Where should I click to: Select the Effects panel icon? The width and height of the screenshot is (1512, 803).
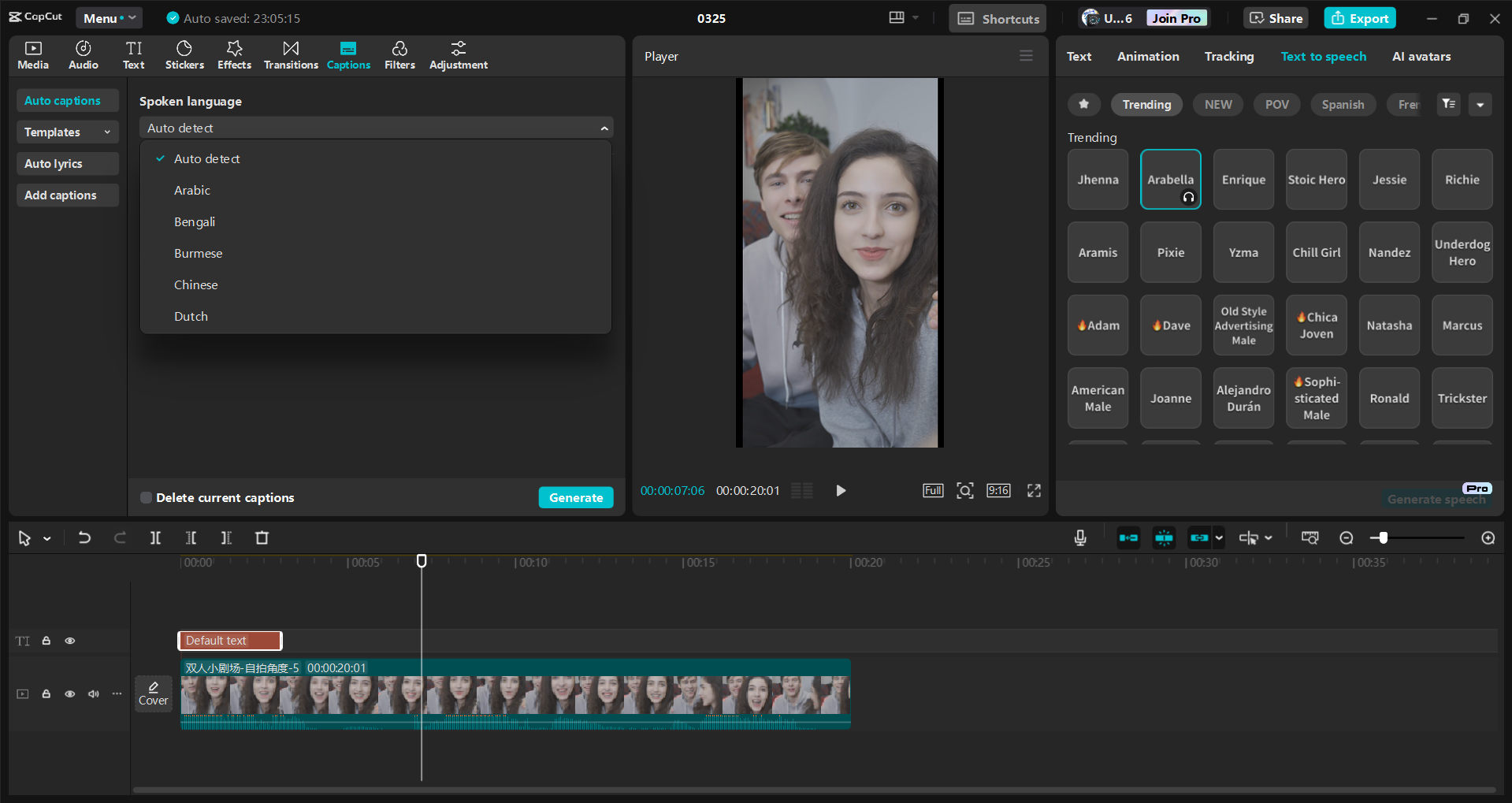[234, 54]
